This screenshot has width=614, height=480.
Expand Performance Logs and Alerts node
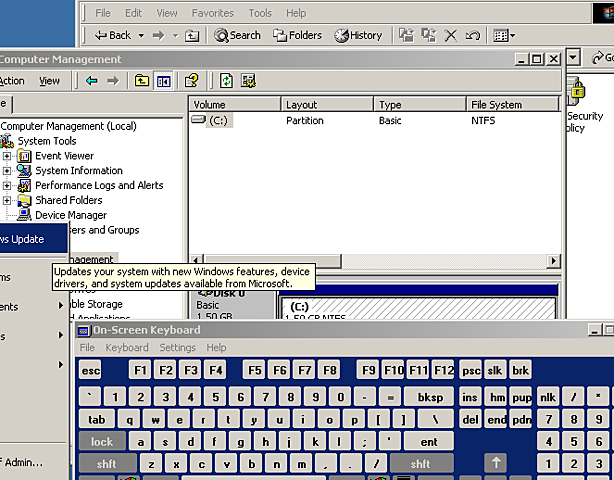click(x=7, y=185)
